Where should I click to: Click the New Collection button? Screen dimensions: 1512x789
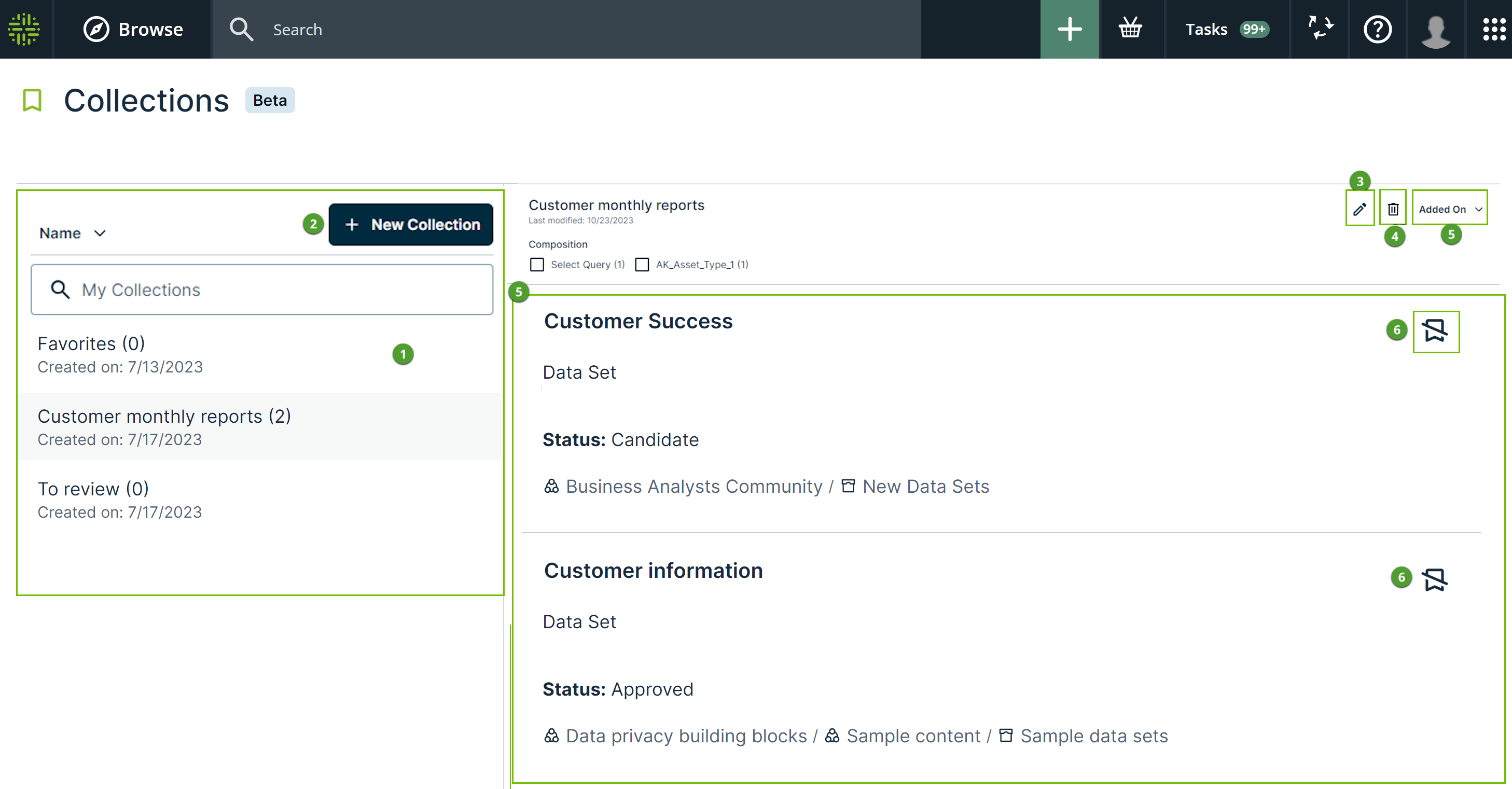click(x=411, y=224)
